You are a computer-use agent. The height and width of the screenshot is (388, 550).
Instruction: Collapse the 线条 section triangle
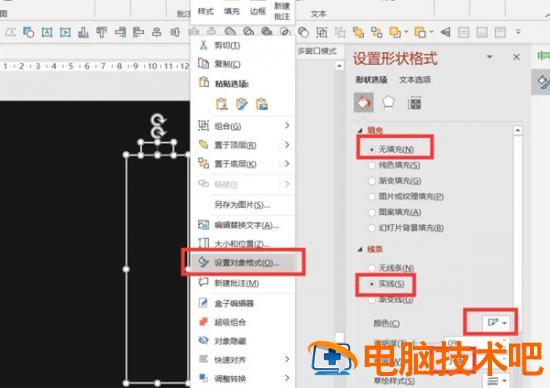(360, 249)
